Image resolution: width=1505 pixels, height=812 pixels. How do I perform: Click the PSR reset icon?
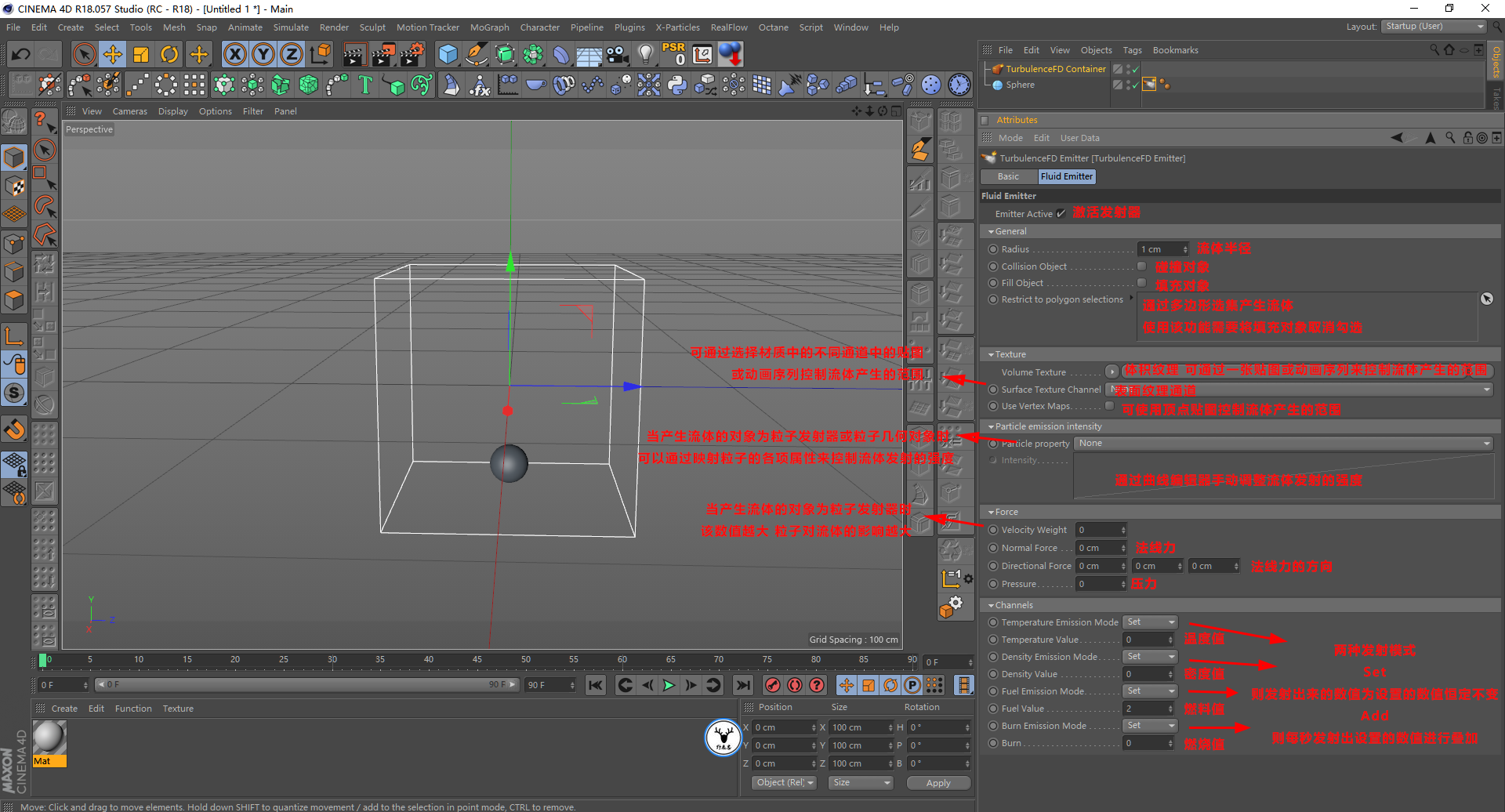pyautogui.click(x=673, y=54)
